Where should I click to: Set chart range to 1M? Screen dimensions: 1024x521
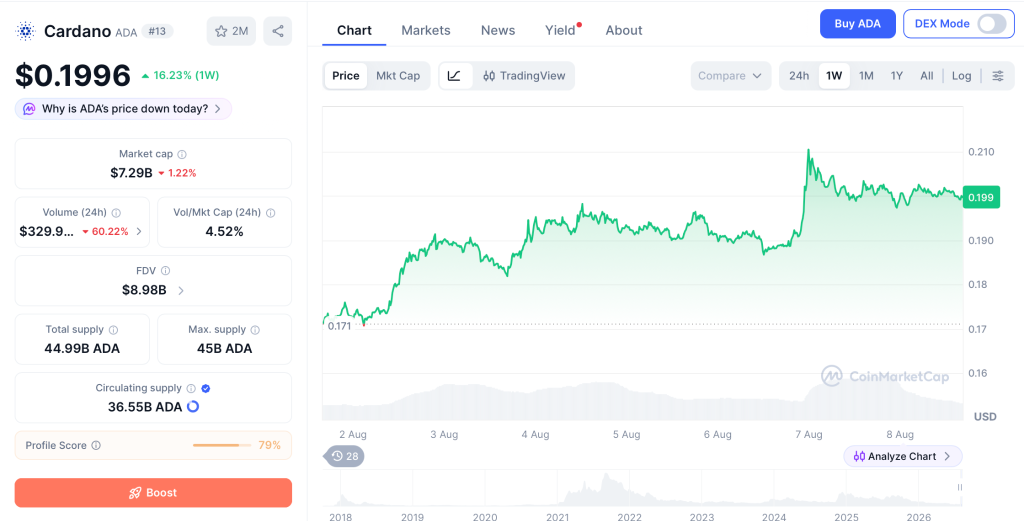tap(866, 76)
